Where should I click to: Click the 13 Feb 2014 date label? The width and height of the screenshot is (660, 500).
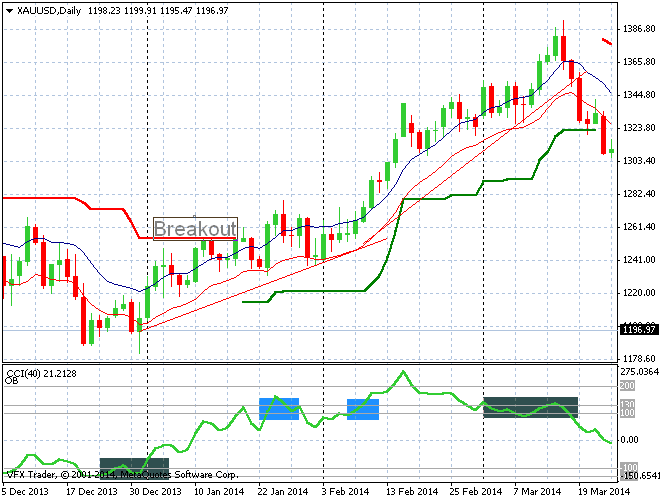coord(413,491)
